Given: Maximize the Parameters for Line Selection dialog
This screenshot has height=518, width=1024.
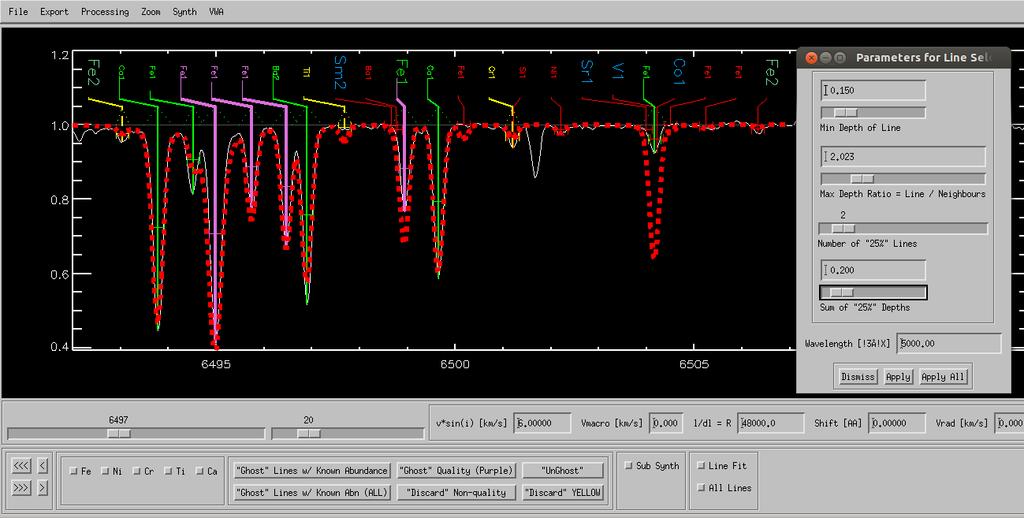Looking at the screenshot, I should click(x=840, y=57).
